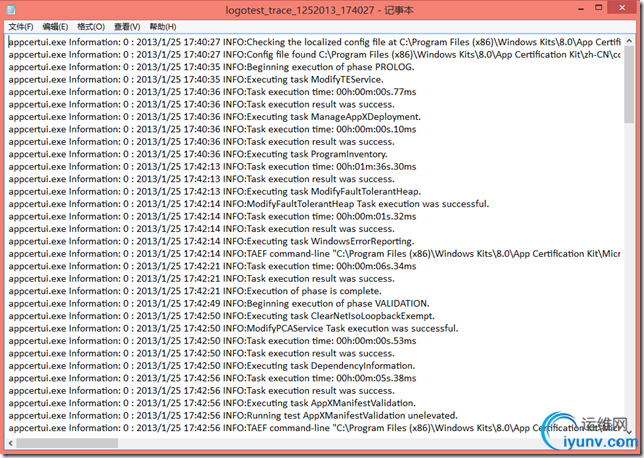Close the Notepad window

click(622, 8)
